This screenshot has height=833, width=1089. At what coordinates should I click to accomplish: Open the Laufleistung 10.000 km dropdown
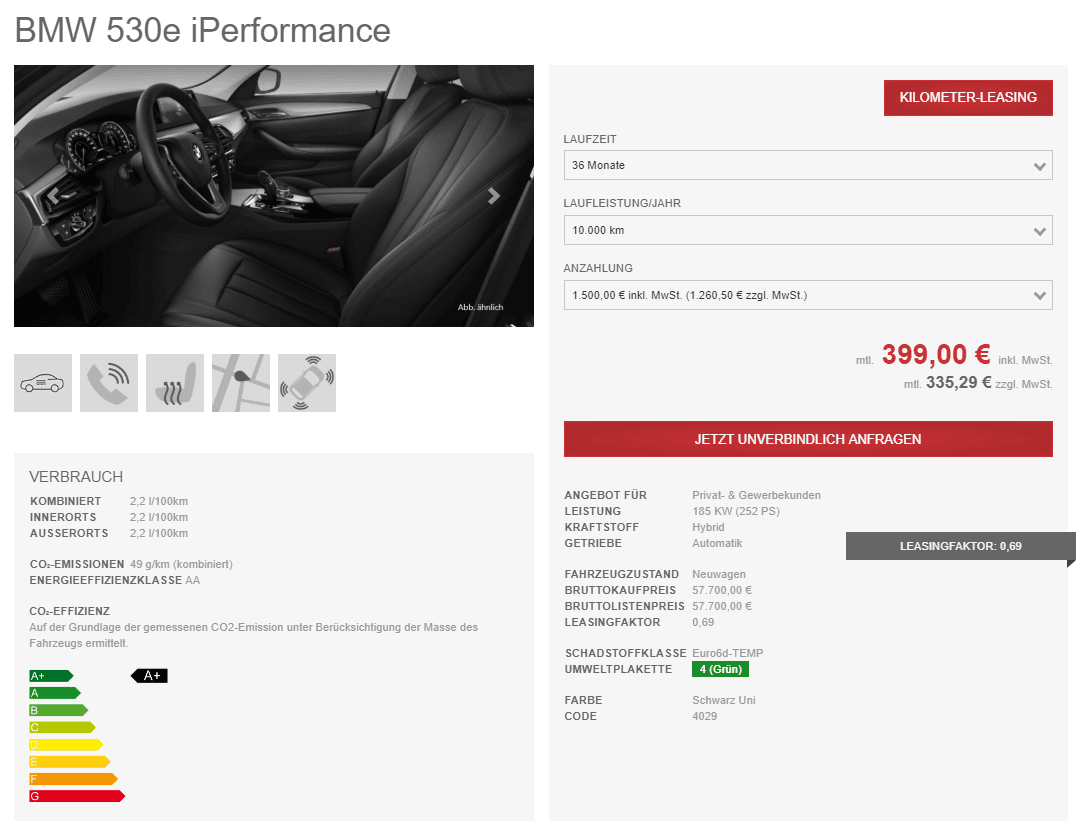coord(808,230)
